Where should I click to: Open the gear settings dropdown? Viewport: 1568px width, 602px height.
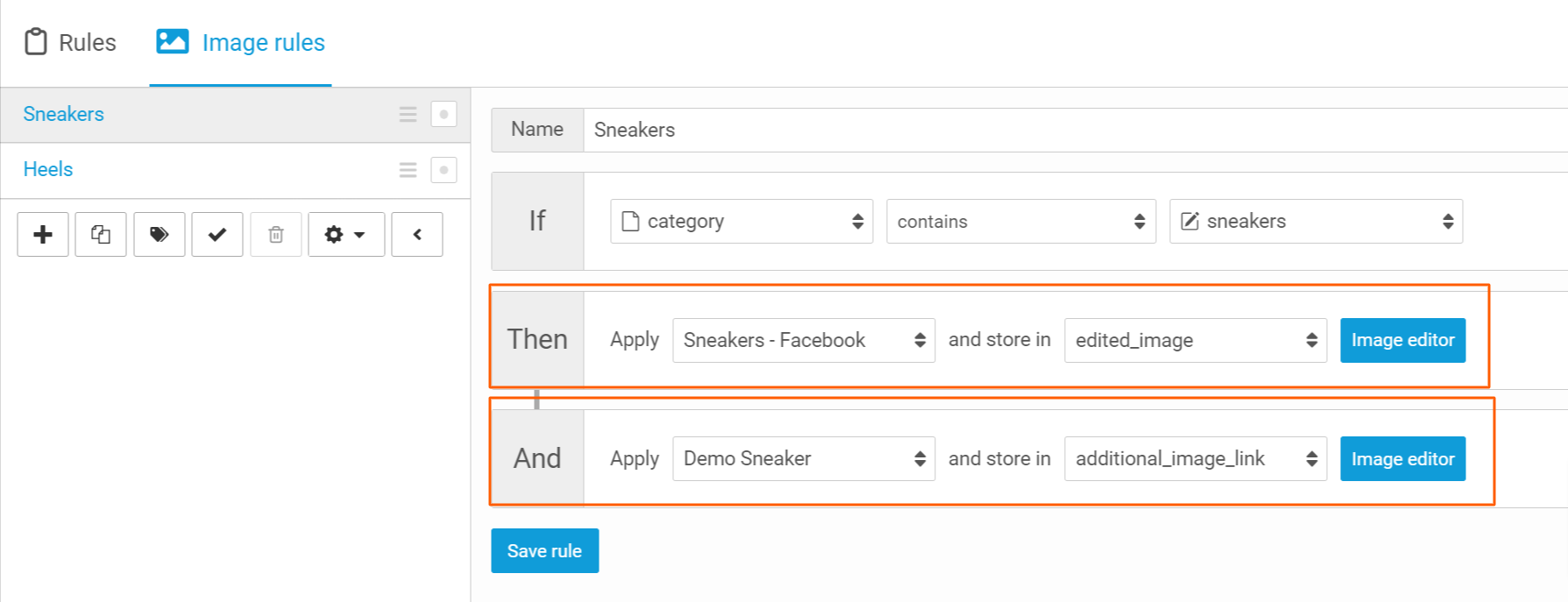346,235
